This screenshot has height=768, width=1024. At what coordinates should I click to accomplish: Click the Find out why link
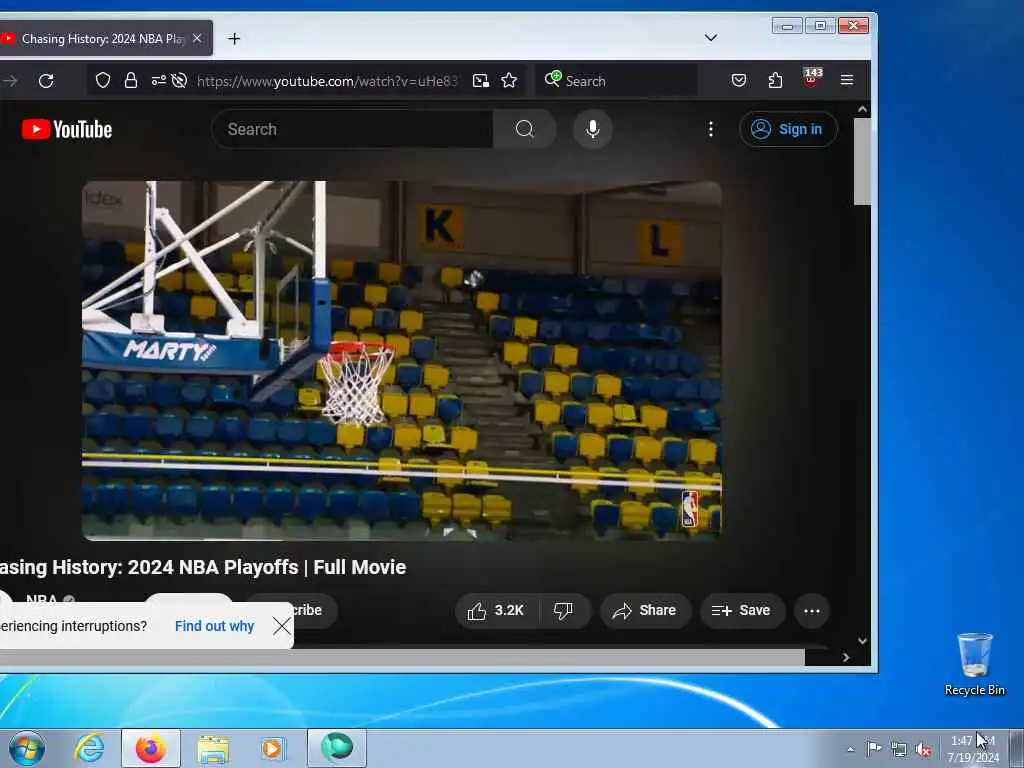[x=214, y=626]
